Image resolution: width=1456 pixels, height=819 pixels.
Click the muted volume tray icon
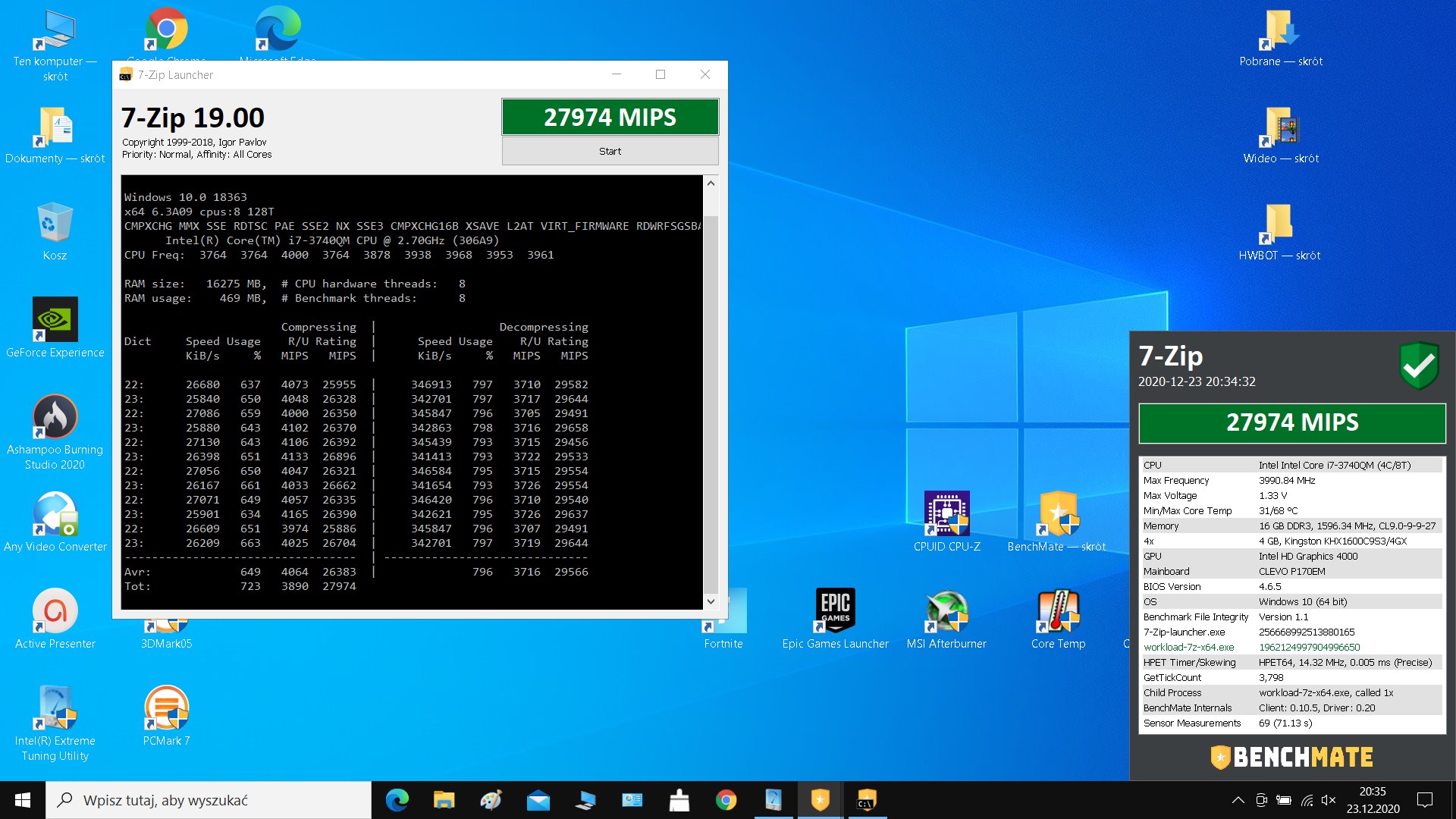[x=1329, y=800]
